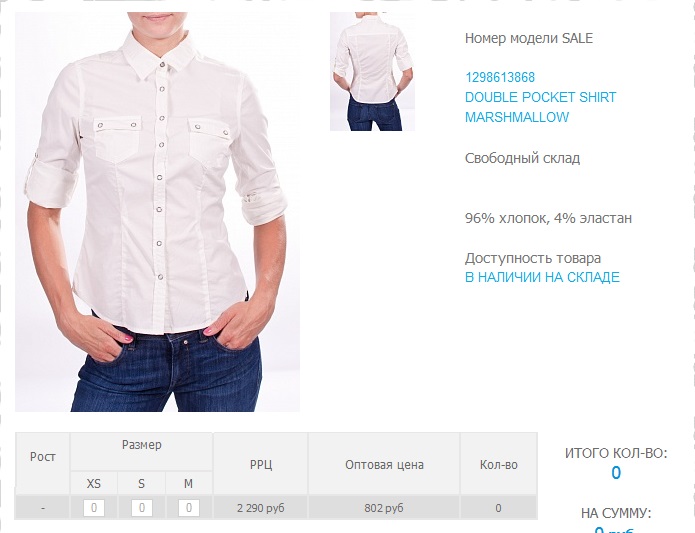695x533 pixels.
Task: Open the back-view shirt thumbnail
Action: [372, 71]
